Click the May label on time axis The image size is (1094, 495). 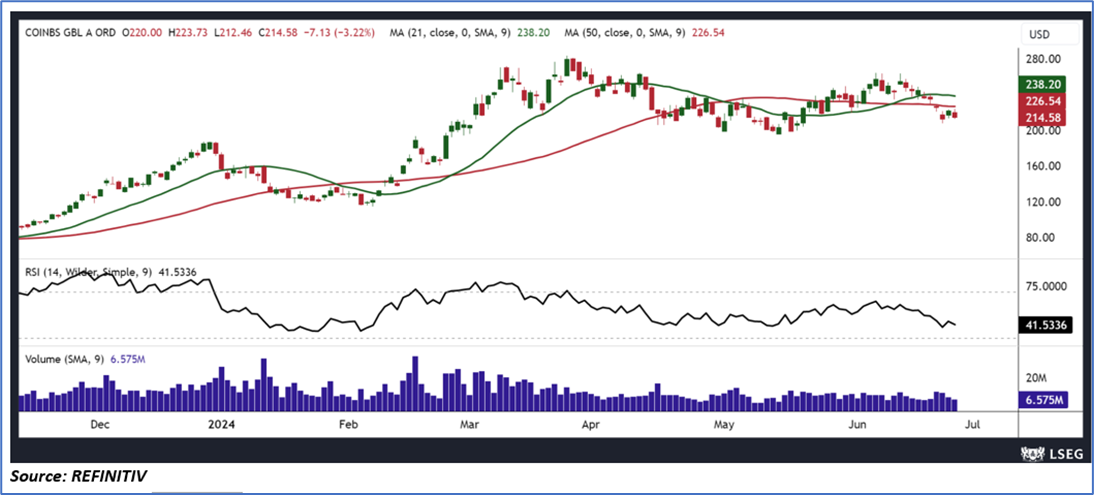(723, 424)
